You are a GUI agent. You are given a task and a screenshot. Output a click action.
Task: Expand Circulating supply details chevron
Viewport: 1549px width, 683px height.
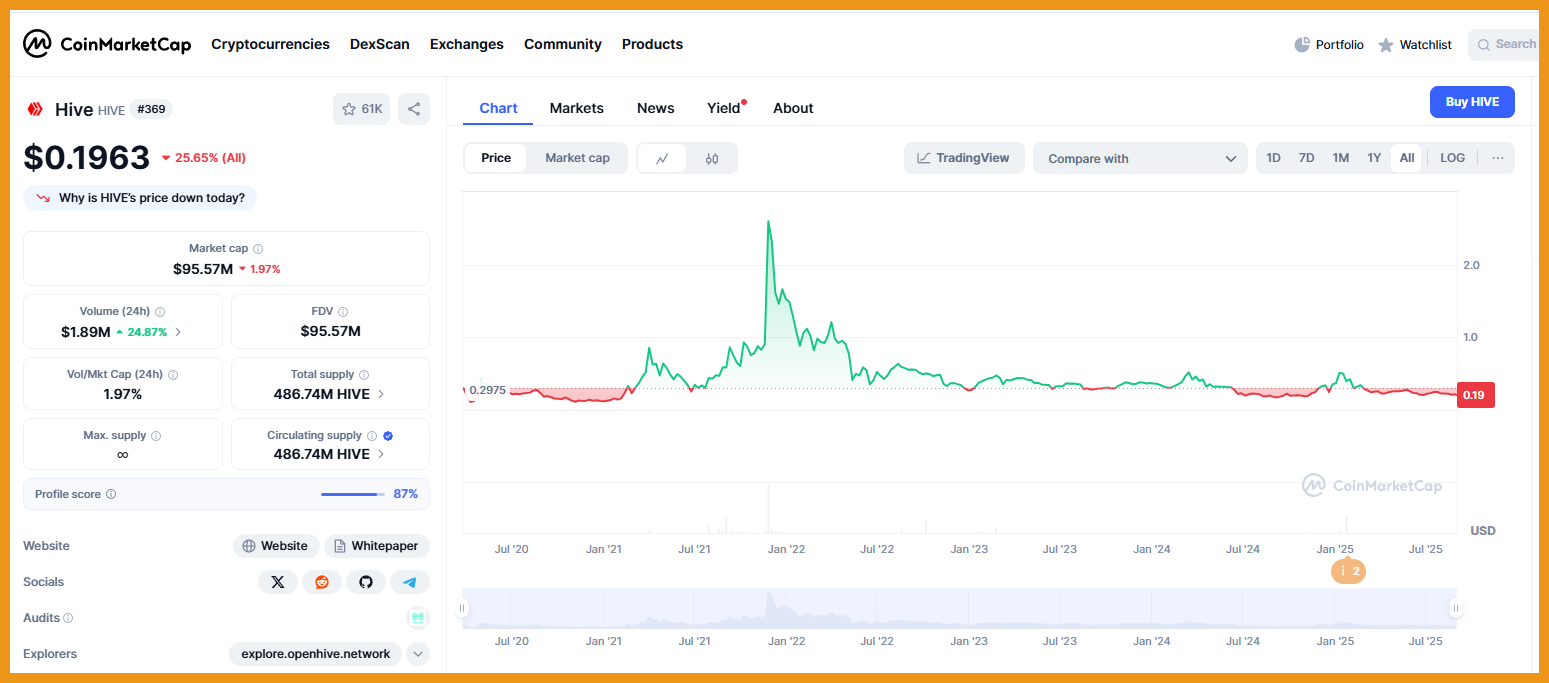(381, 454)
